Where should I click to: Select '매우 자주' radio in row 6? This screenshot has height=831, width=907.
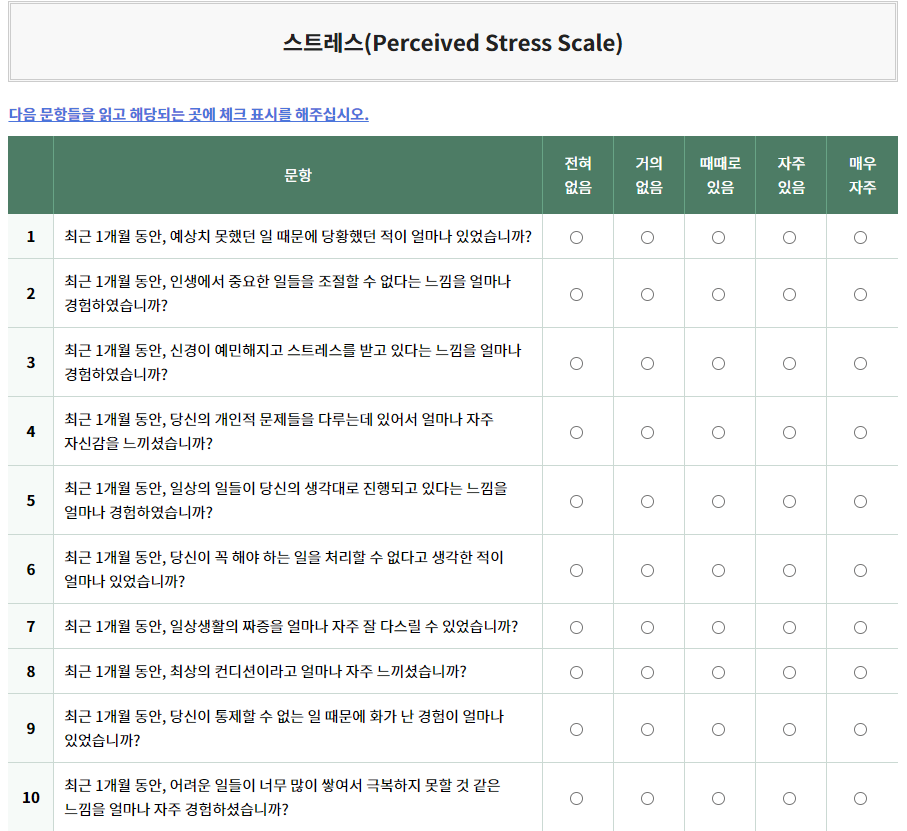coord(861,570)
